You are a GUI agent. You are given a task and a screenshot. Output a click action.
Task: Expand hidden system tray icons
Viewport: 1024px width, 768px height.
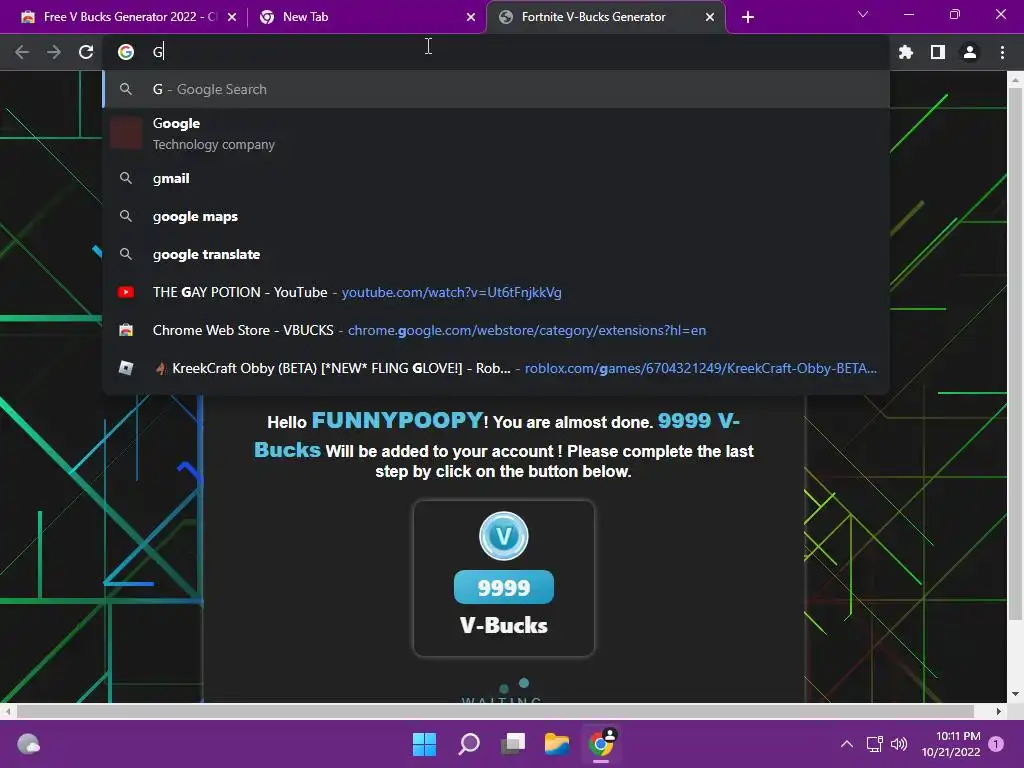click(846, 744)
